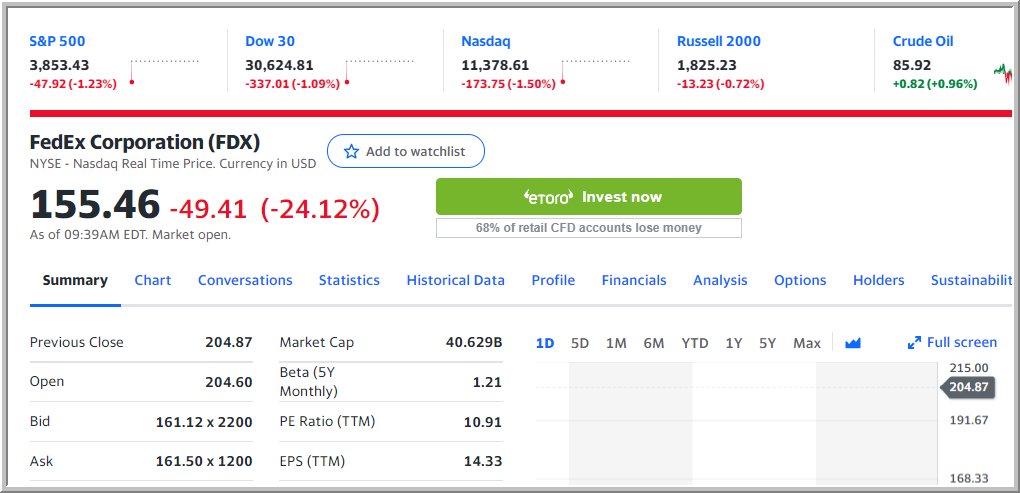Switch to the Profile tab
1020x493 pixels.
click(x=554, y=280)
